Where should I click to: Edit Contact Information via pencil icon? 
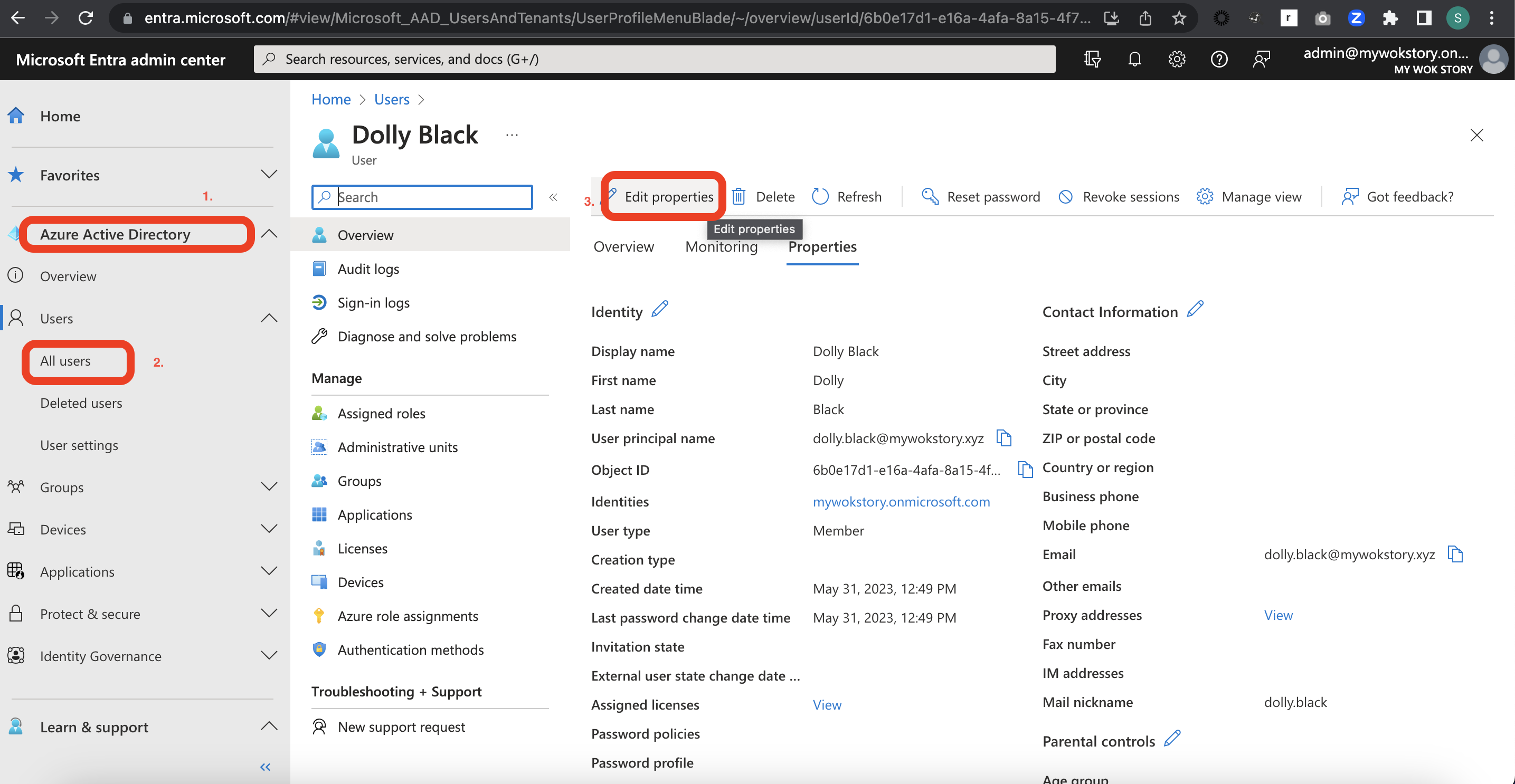tap(1195, 309)
